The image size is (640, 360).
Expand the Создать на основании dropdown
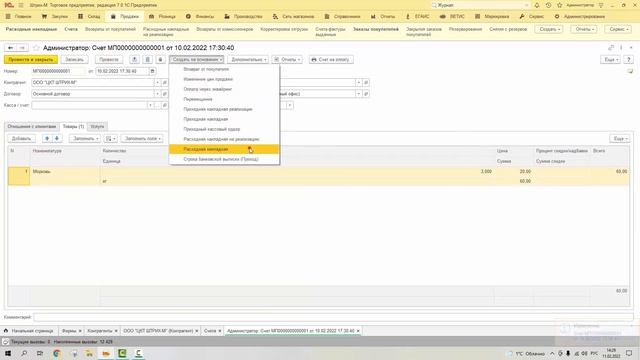click(x=197, y=60)
